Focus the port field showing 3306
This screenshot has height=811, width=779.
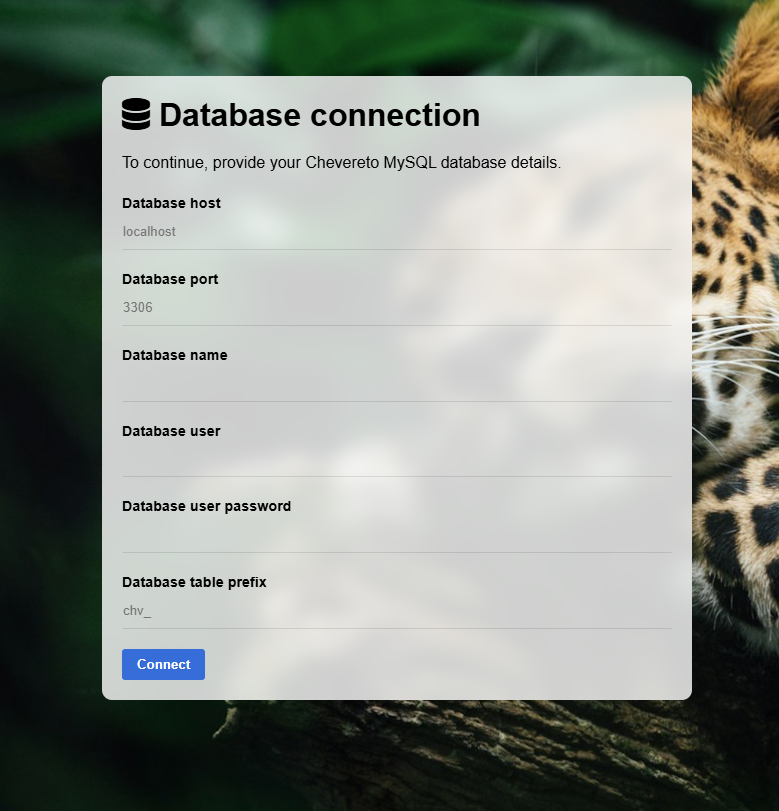pos(396,308)
